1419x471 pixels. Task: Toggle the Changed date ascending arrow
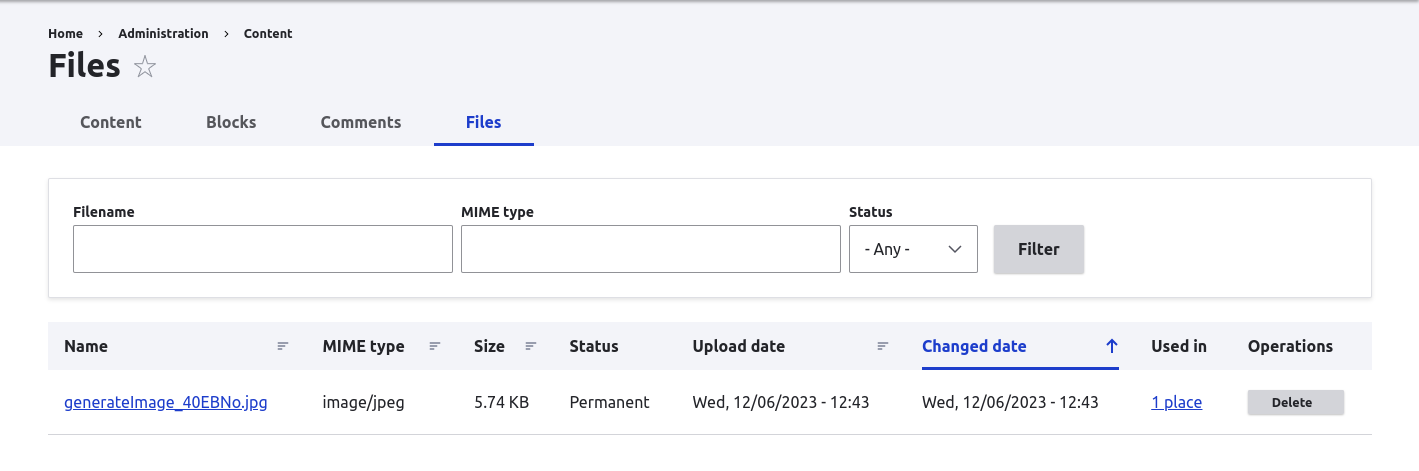click(1111, 346)
